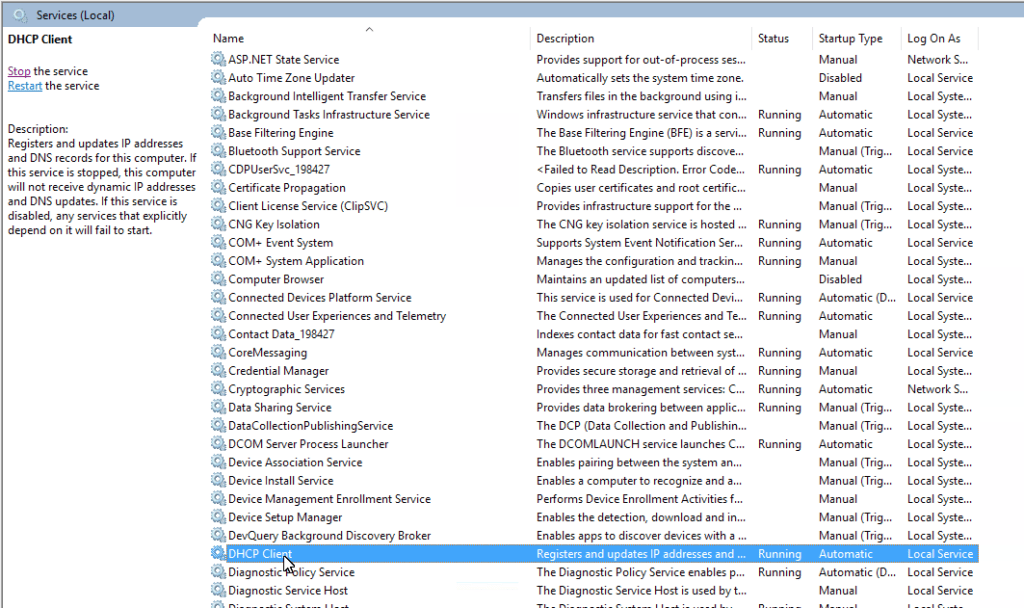Image resolution: width=1024 pixels, height=608 pixels.
Task: Click the Base Filtering Engine service icon
Action: point(218,132)
